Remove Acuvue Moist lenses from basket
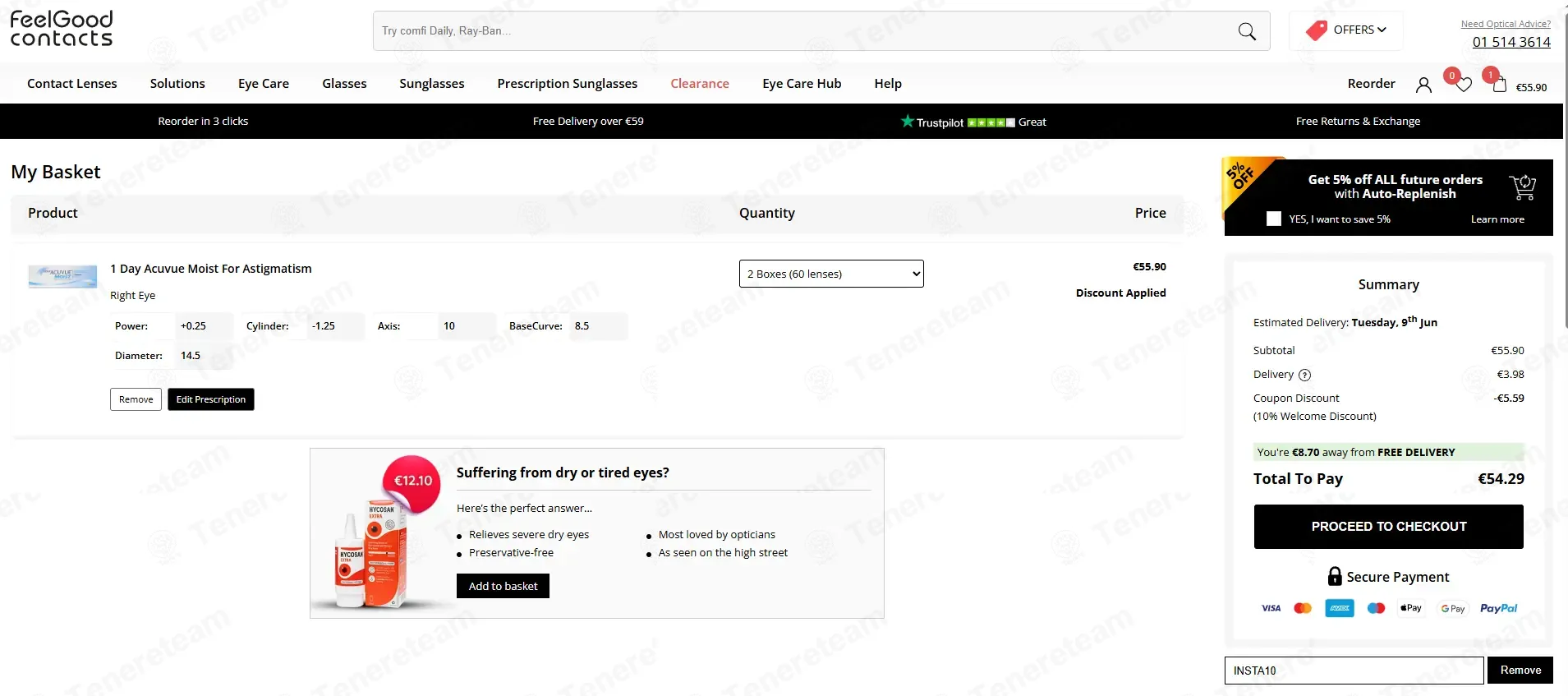1568x696 pixels. point(136,399)
